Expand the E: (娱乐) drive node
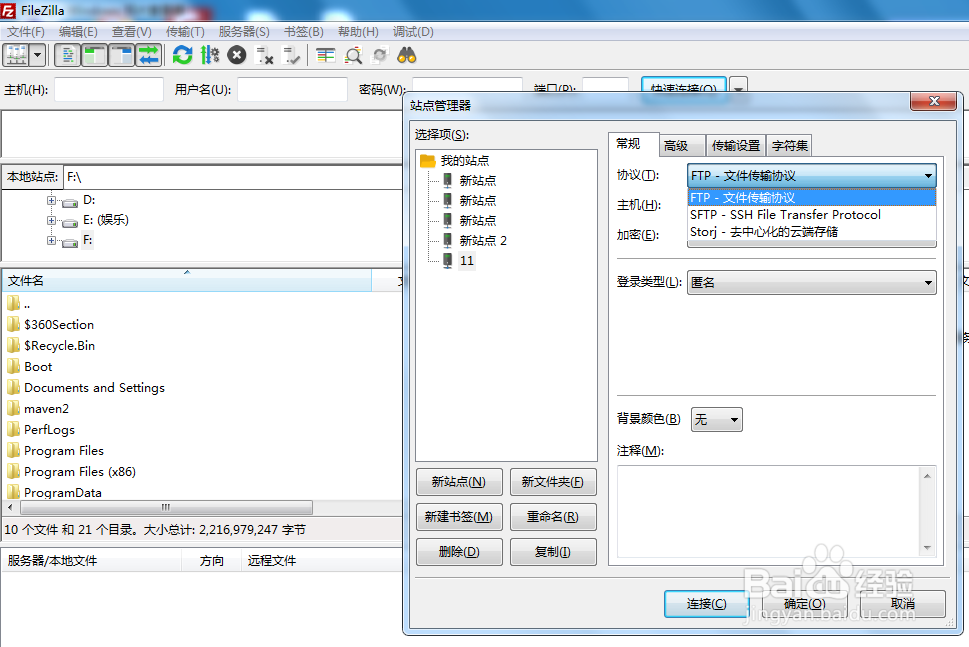 pos(51,220)
